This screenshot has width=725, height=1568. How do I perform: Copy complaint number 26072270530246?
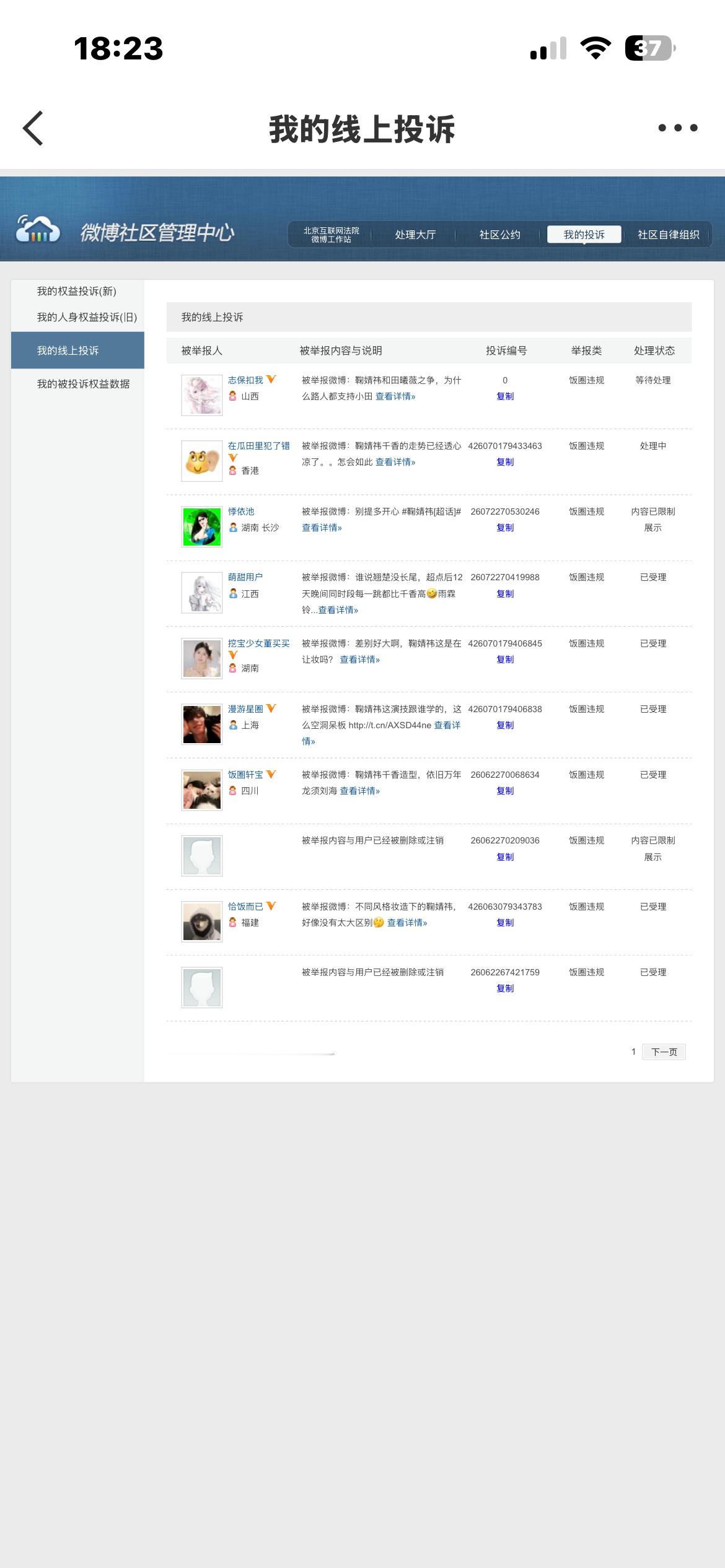[505, 528]
